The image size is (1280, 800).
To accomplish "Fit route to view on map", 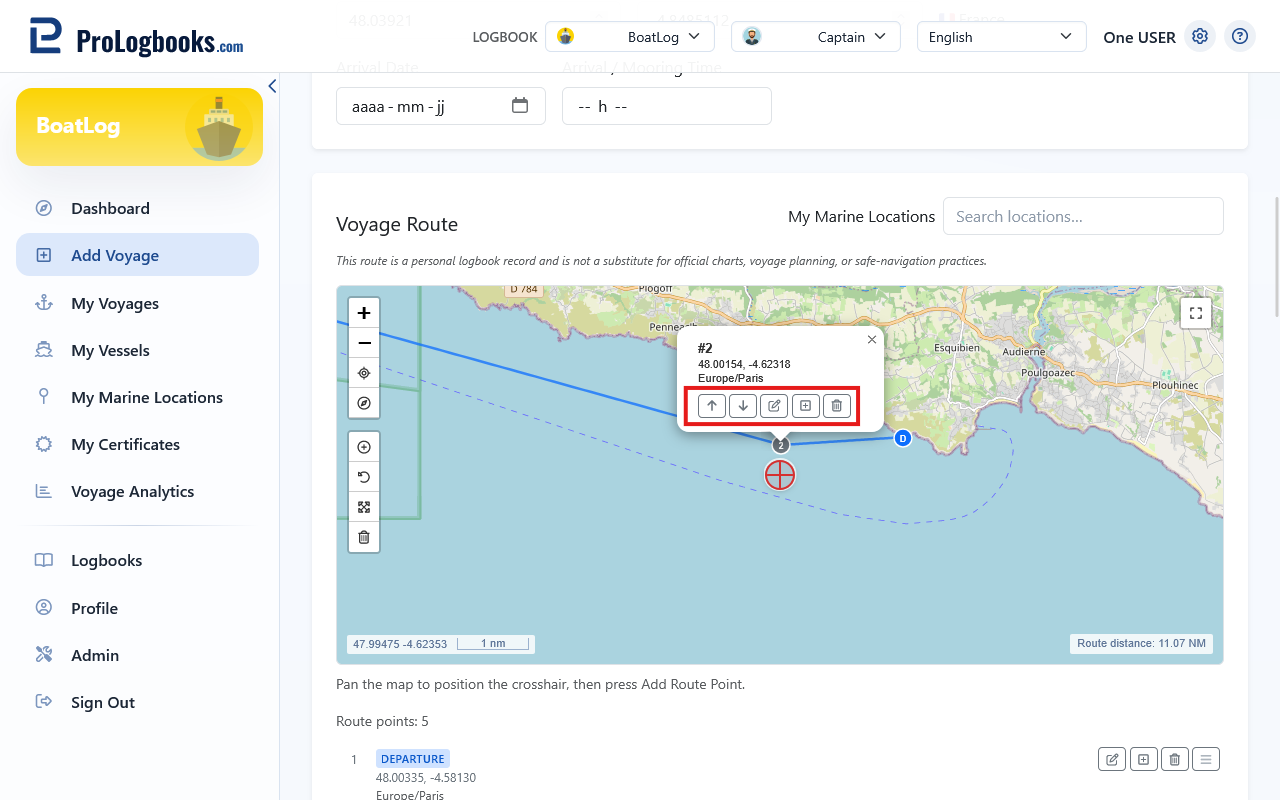I will (x=364, y=507).
